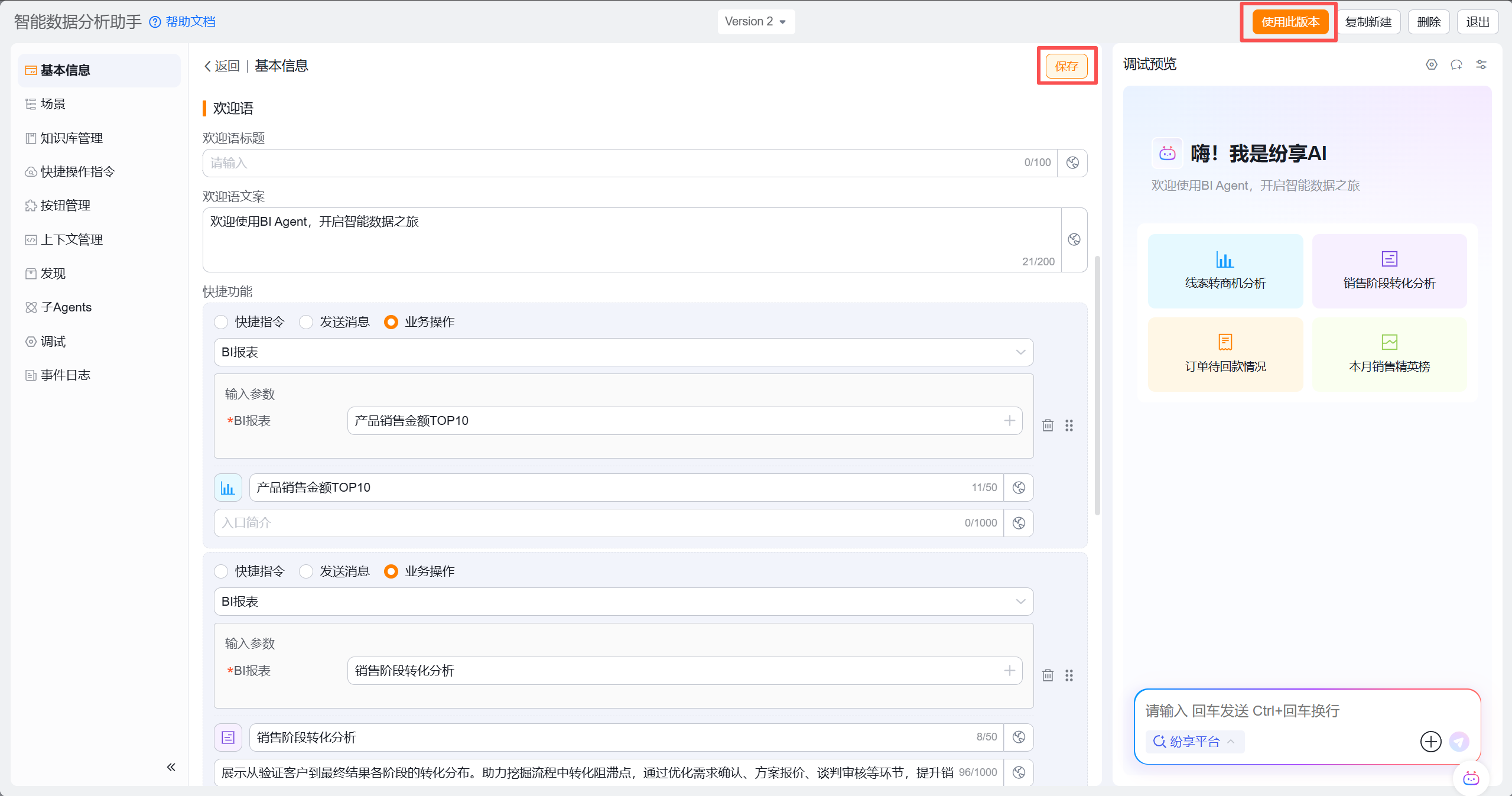The image size is (1512, 796).
Task: Go to 子Agents sidebar item
Action: coord(66,307)
